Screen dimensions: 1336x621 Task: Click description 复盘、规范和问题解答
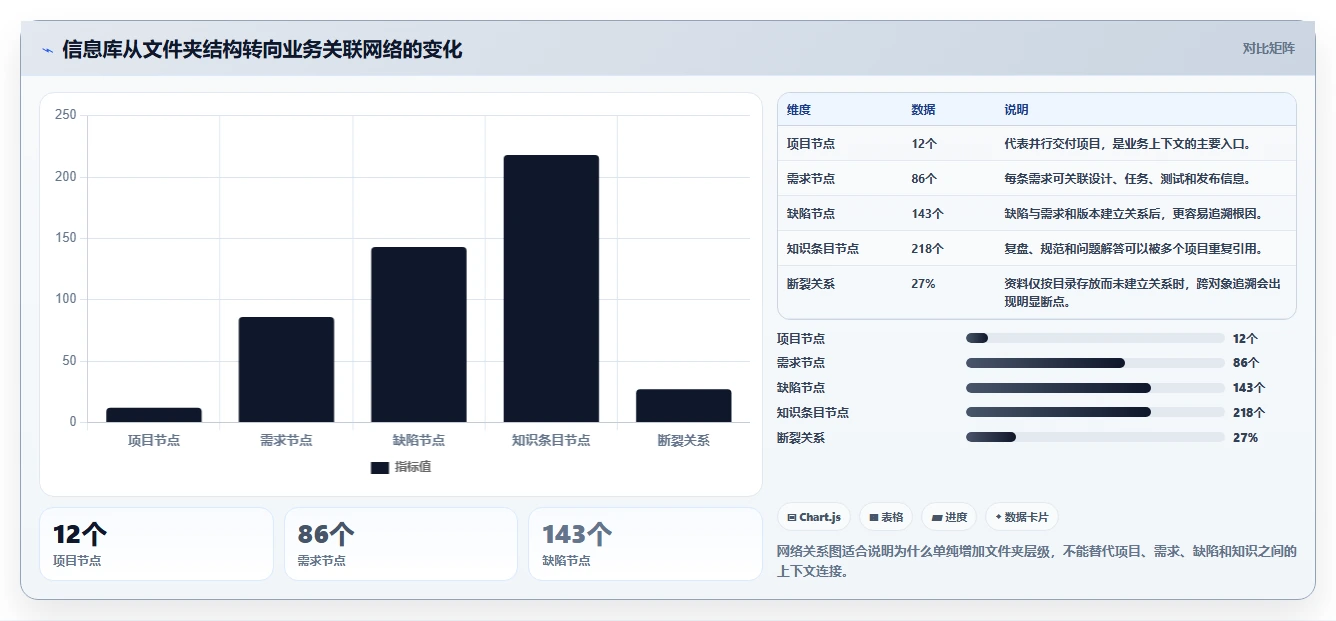click(1134, 249)
